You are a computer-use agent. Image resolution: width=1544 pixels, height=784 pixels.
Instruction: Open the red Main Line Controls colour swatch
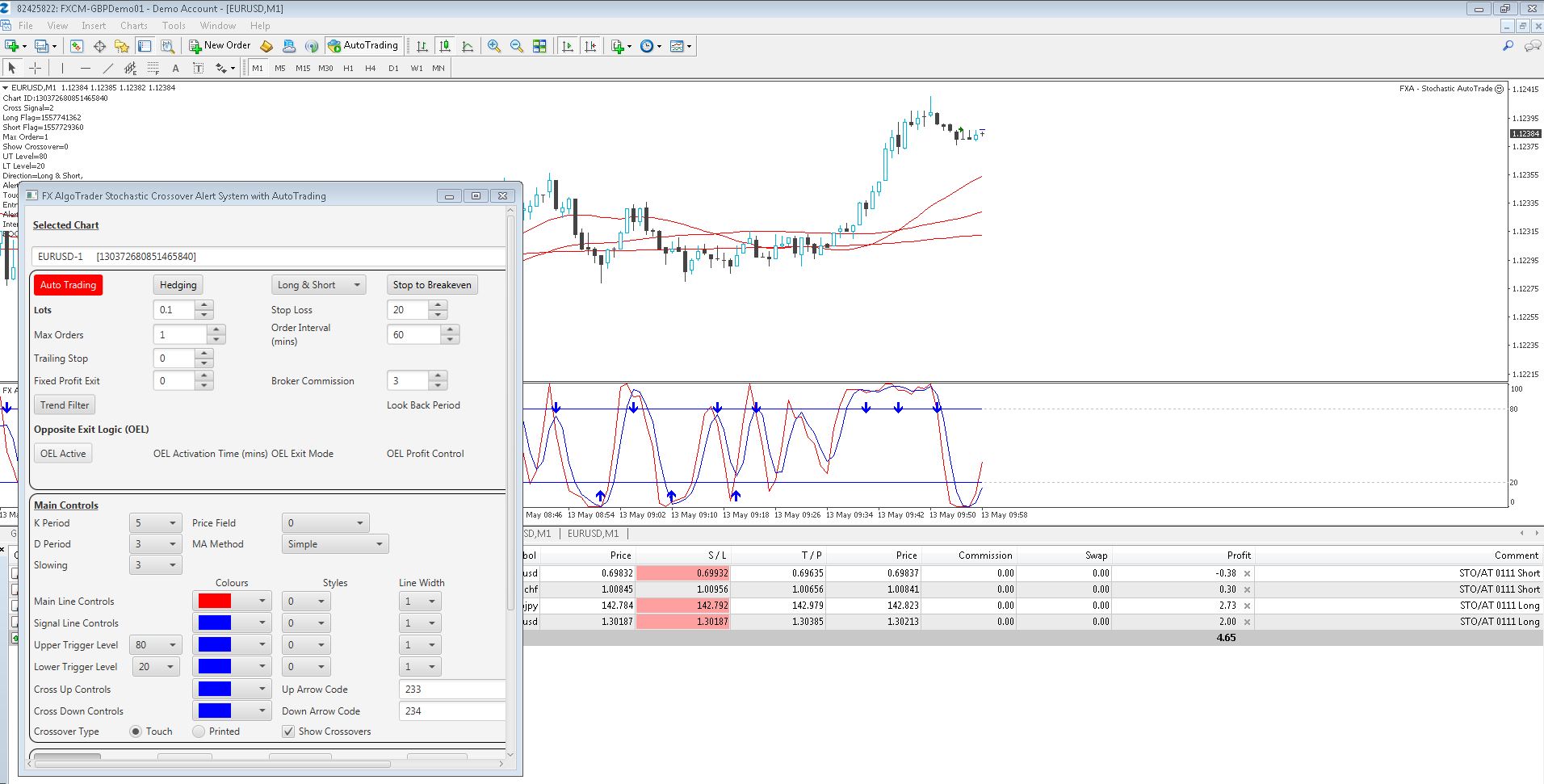(232, 601)
